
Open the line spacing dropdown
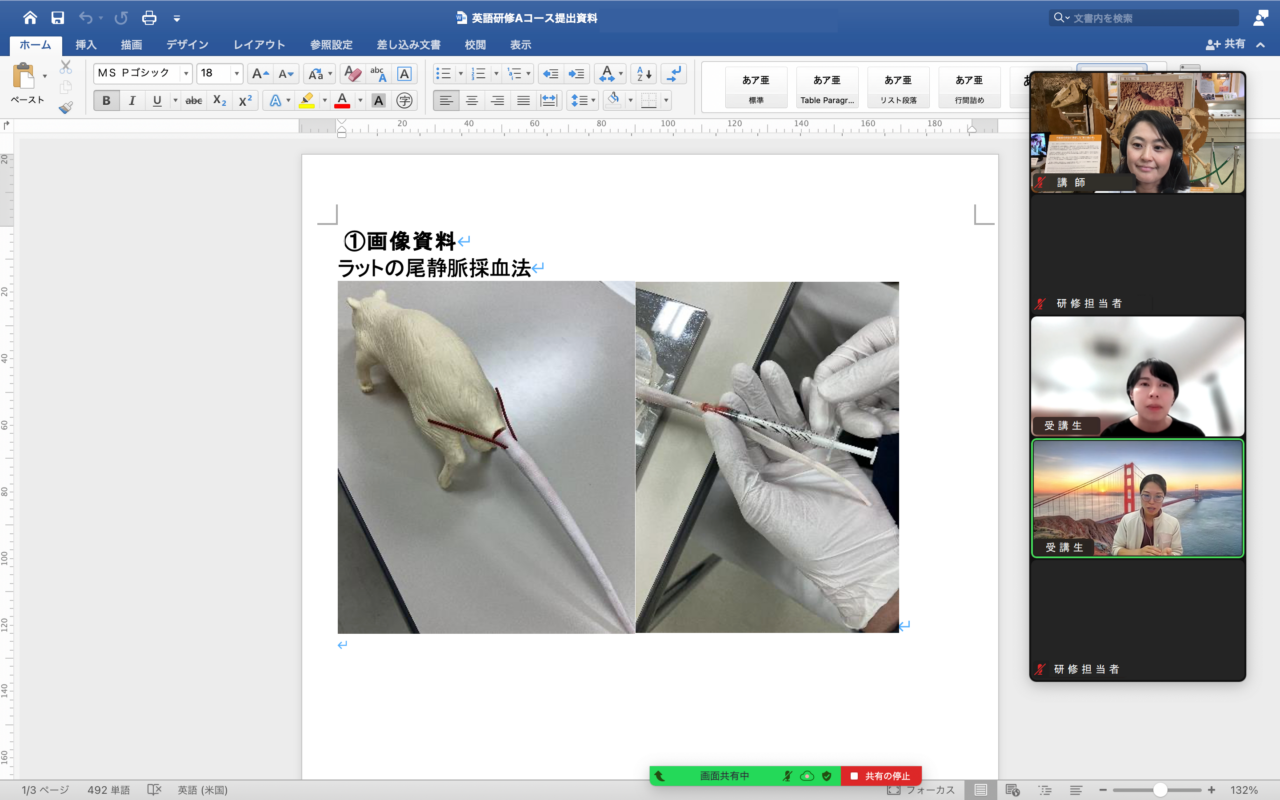click(581, 100)
